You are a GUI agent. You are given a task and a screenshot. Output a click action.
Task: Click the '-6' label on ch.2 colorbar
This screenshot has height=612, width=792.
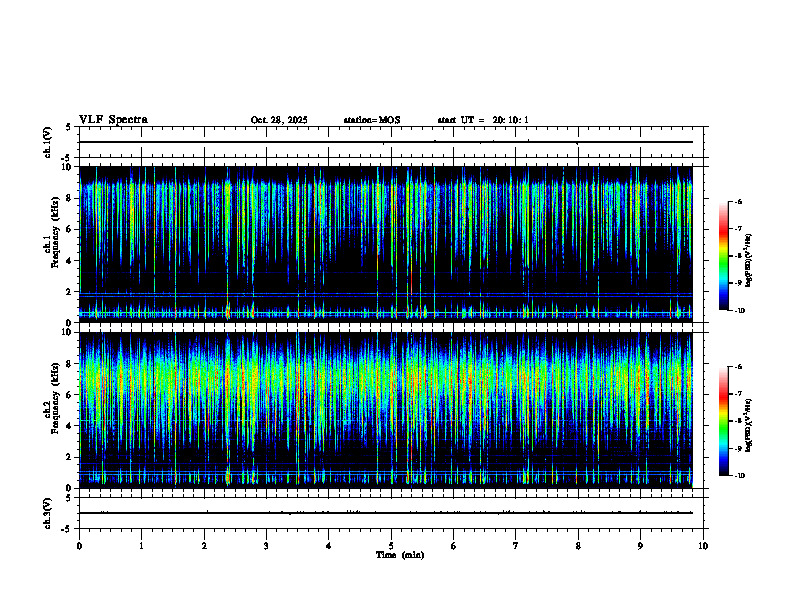pos(738,367)
